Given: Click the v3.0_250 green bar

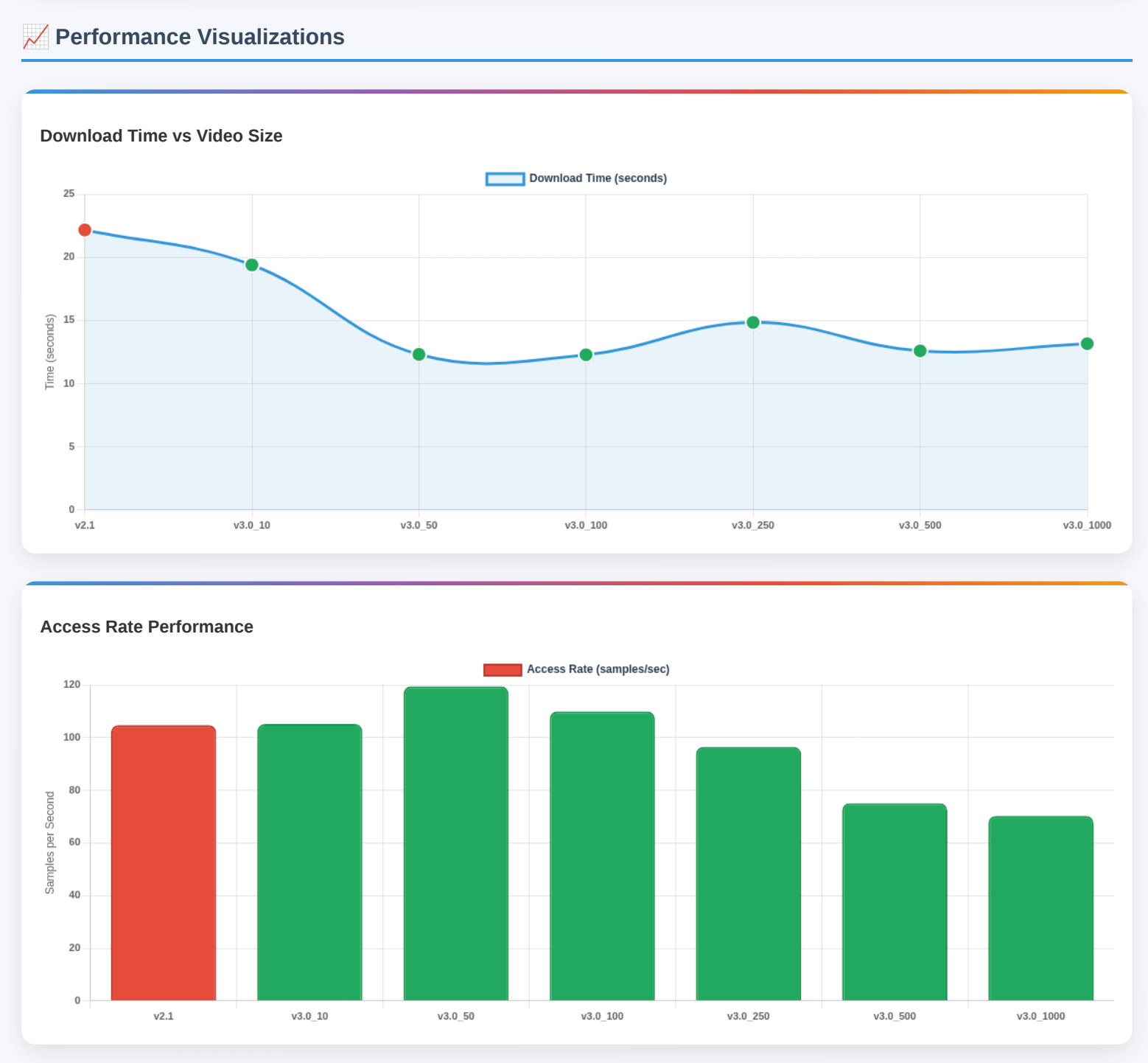Looking at the screenshot, I should (x=749, y=874).
